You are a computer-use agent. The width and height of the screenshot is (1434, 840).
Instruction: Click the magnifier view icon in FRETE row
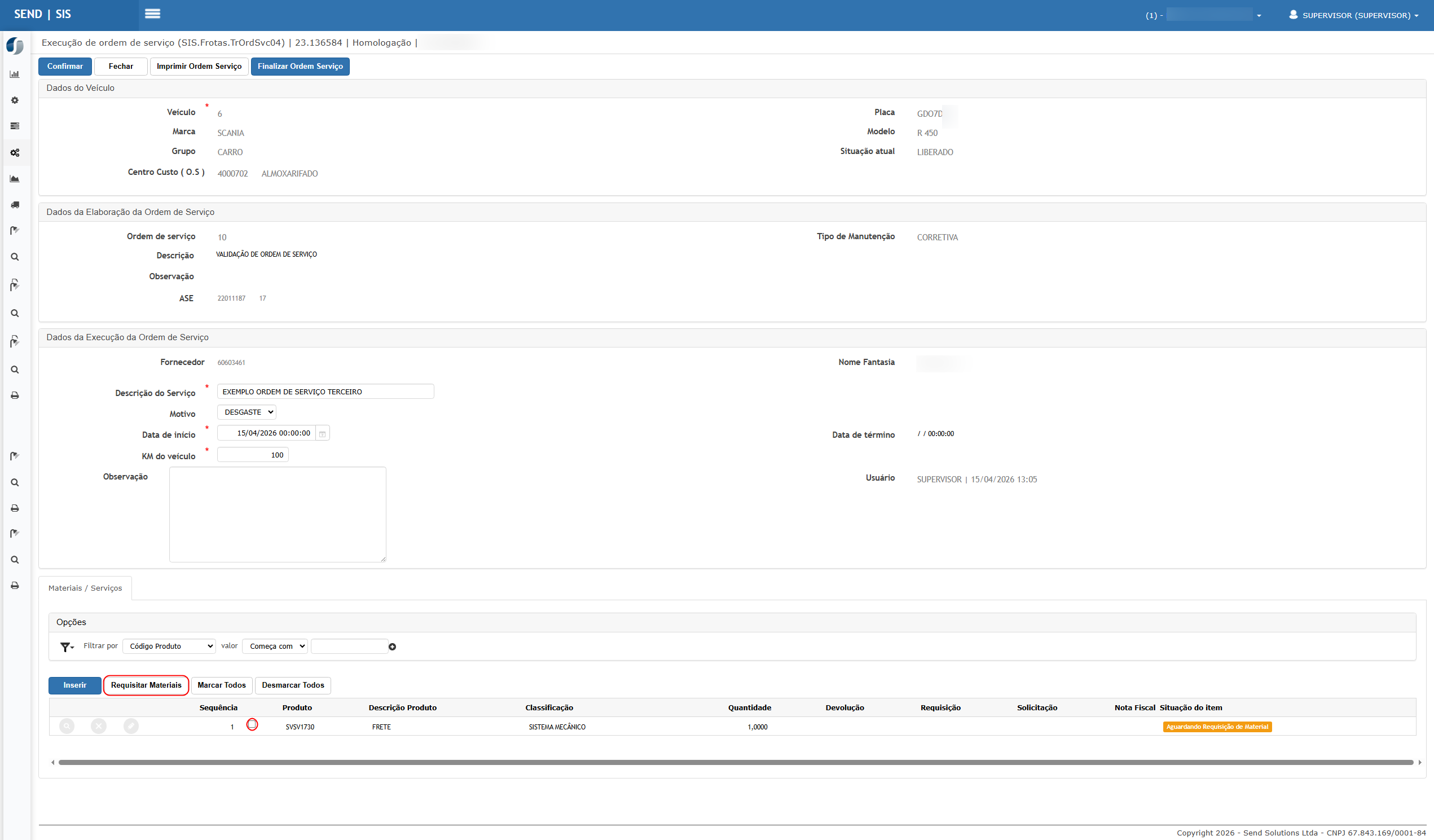tap(67, 726)
